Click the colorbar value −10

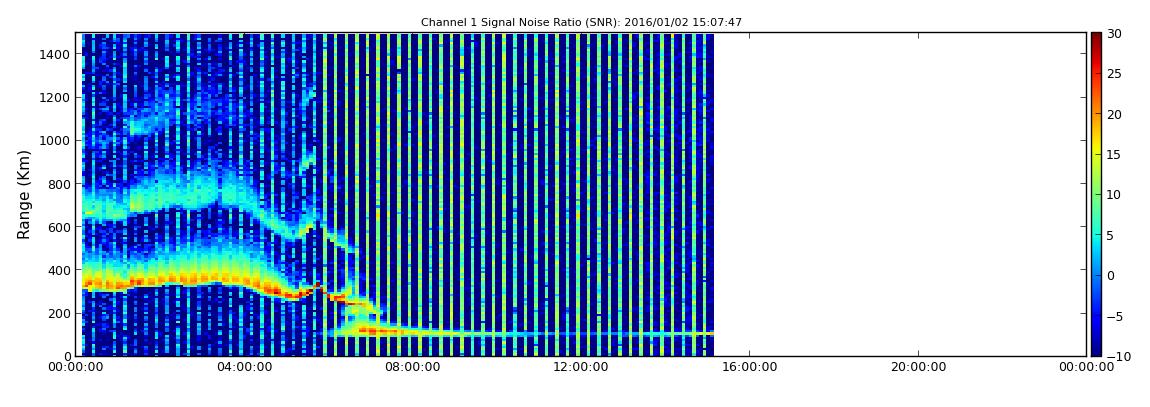tap(1118, 356)
